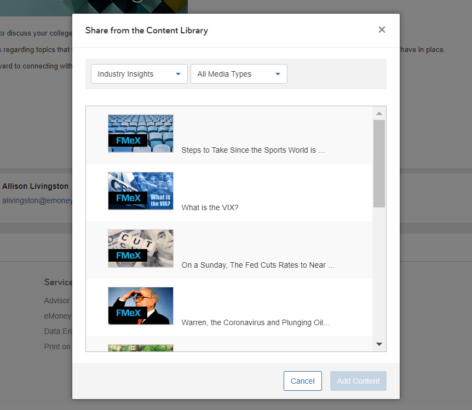Click the scrollbar up arrow in content list
Viewport: 472px width, 410px height.
379,114
